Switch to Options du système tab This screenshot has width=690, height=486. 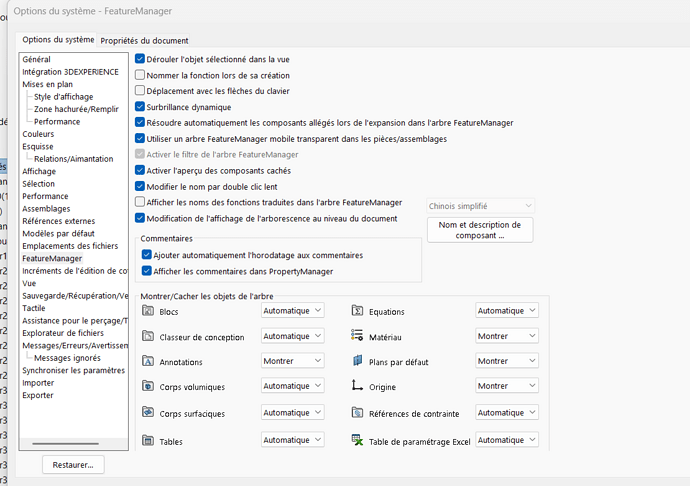click(x=58, y=40)
